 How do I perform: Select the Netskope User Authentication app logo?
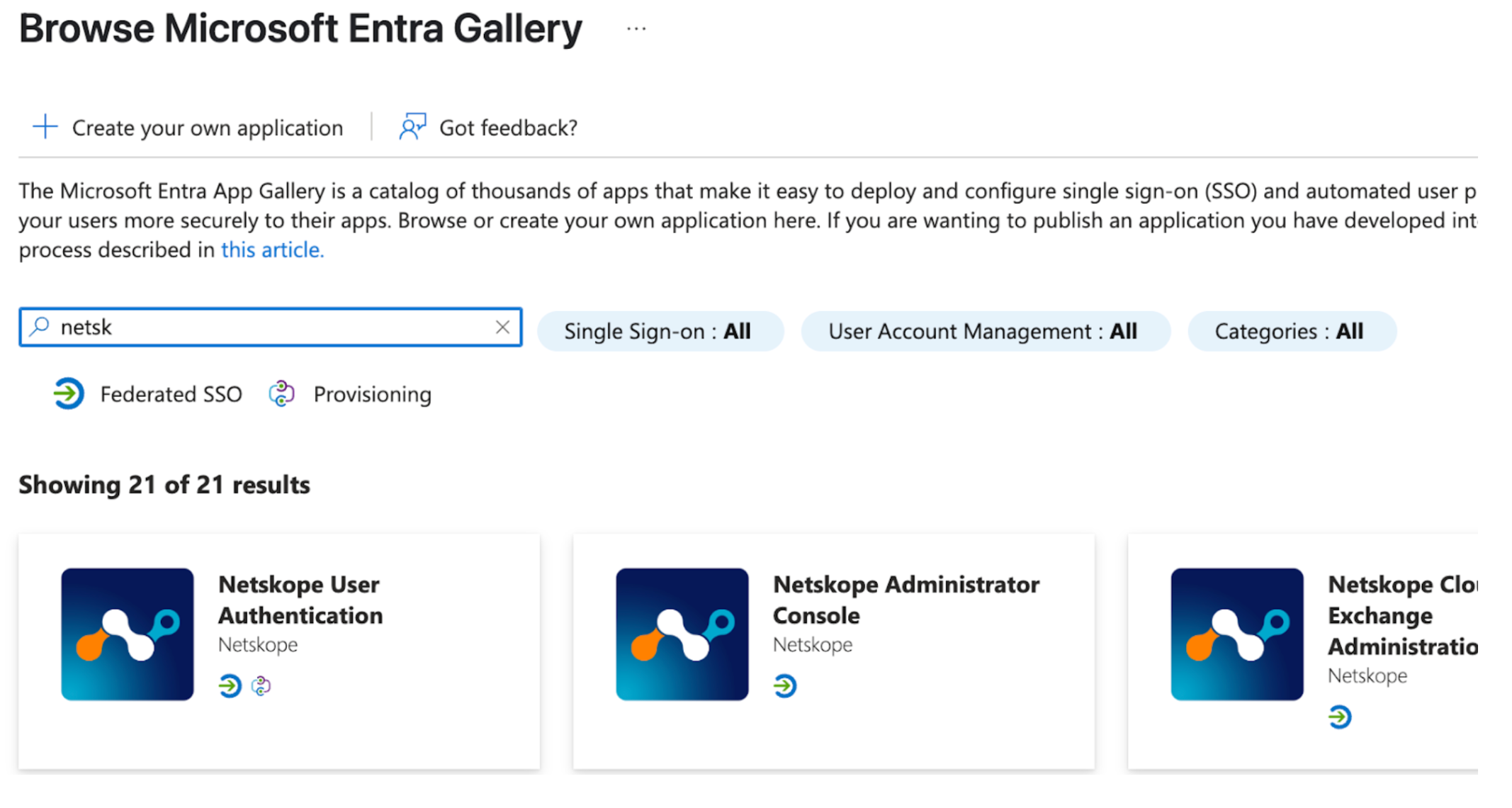pos(128,634)
